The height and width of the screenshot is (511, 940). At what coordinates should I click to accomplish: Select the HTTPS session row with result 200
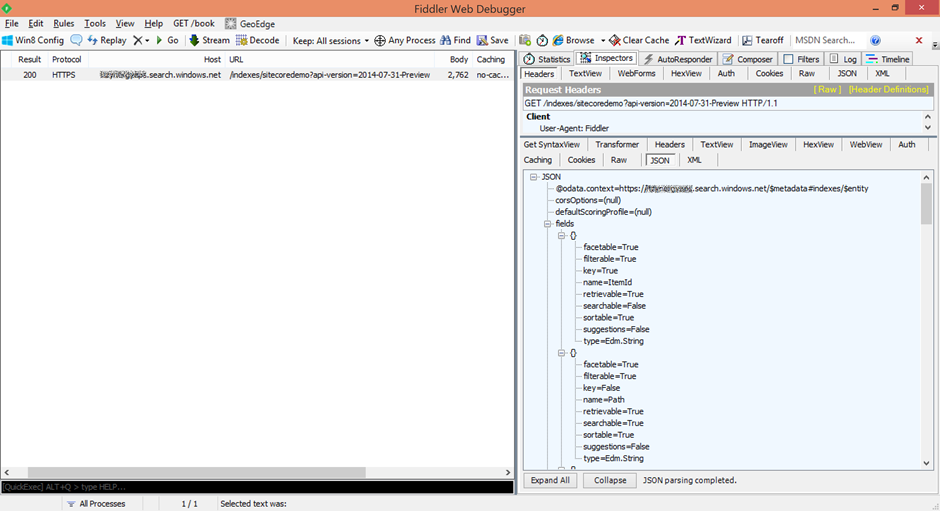point(257,75)
